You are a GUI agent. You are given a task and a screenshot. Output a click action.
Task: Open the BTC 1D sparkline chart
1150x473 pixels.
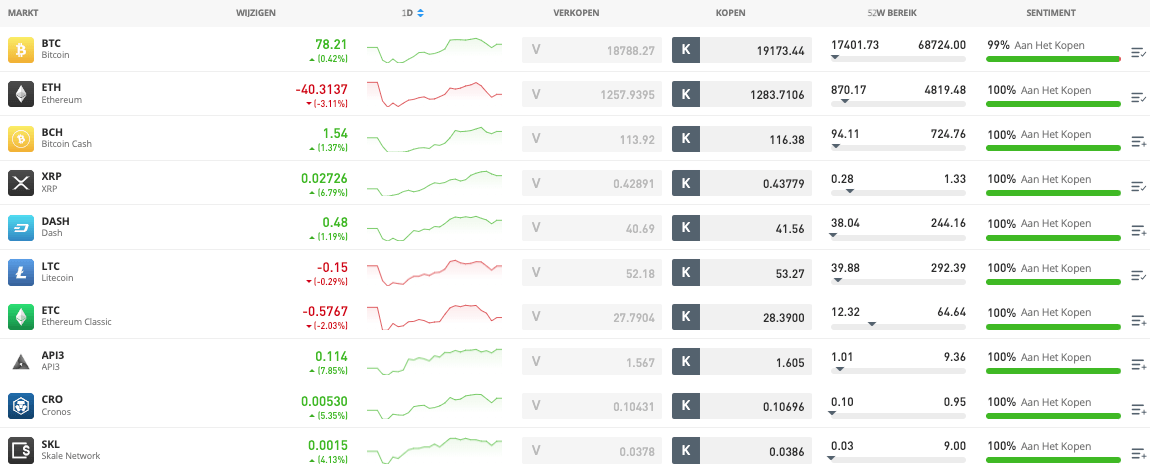[x=434, y=51]
